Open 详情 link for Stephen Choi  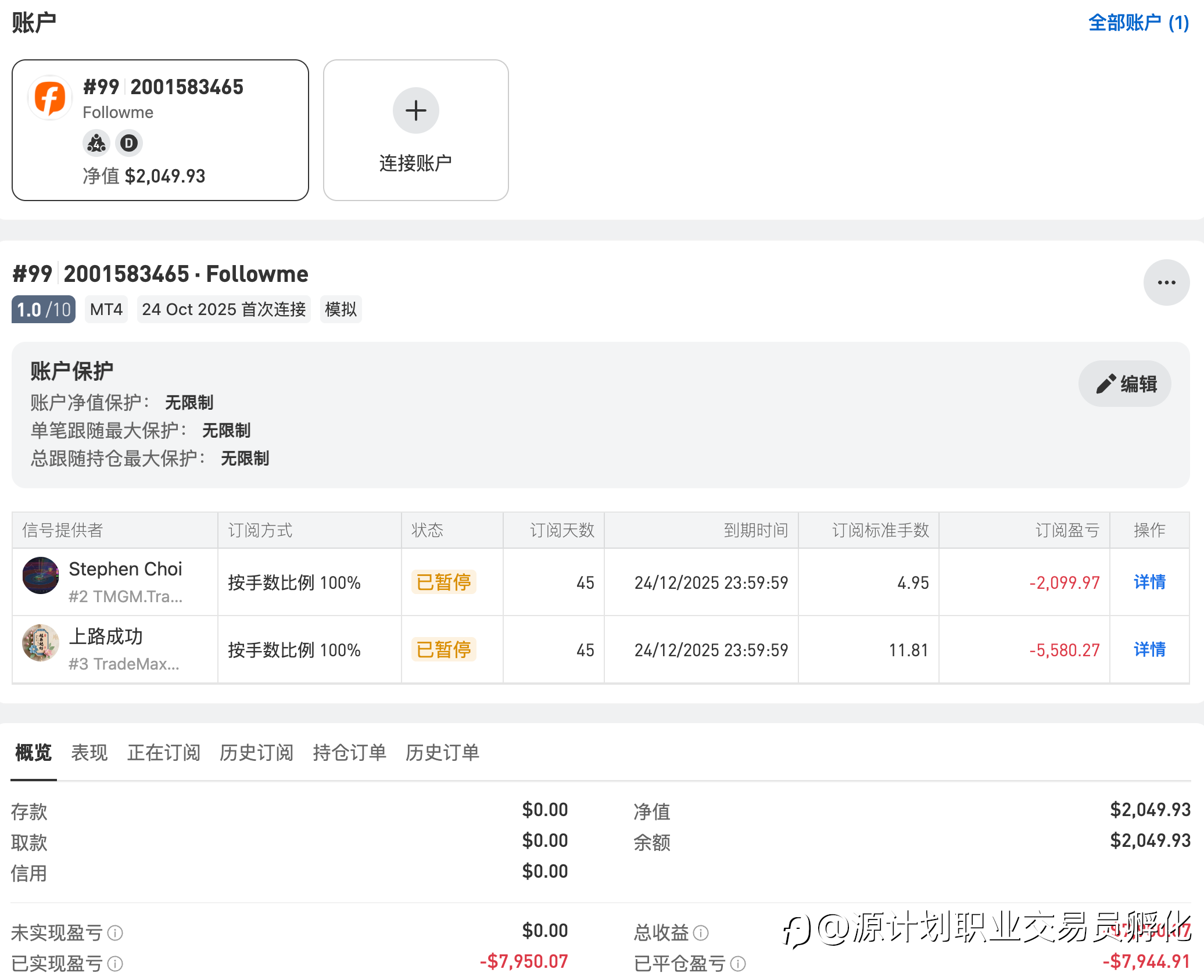click(x=1149, y=582)
